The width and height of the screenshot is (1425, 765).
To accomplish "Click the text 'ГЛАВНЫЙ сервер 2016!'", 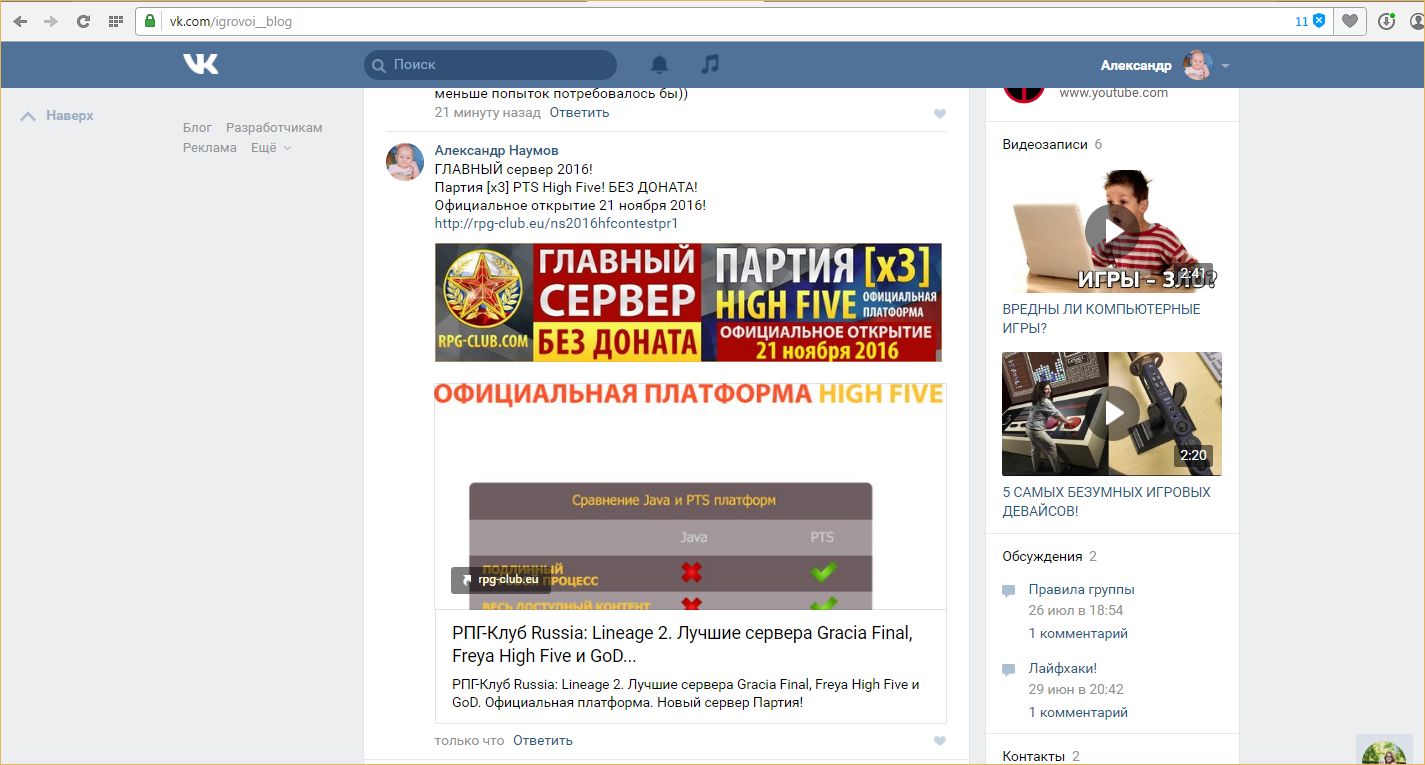I will [514, 169].
